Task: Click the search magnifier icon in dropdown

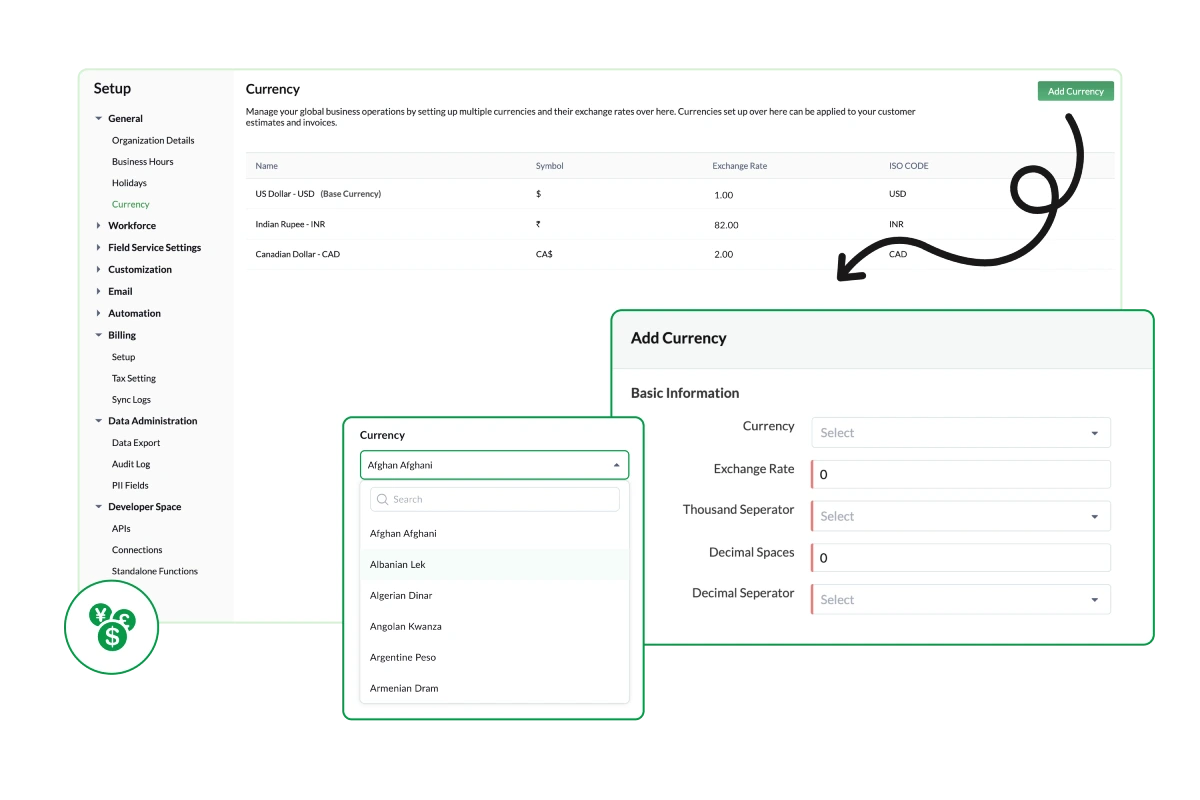Action: click(382, 500)
